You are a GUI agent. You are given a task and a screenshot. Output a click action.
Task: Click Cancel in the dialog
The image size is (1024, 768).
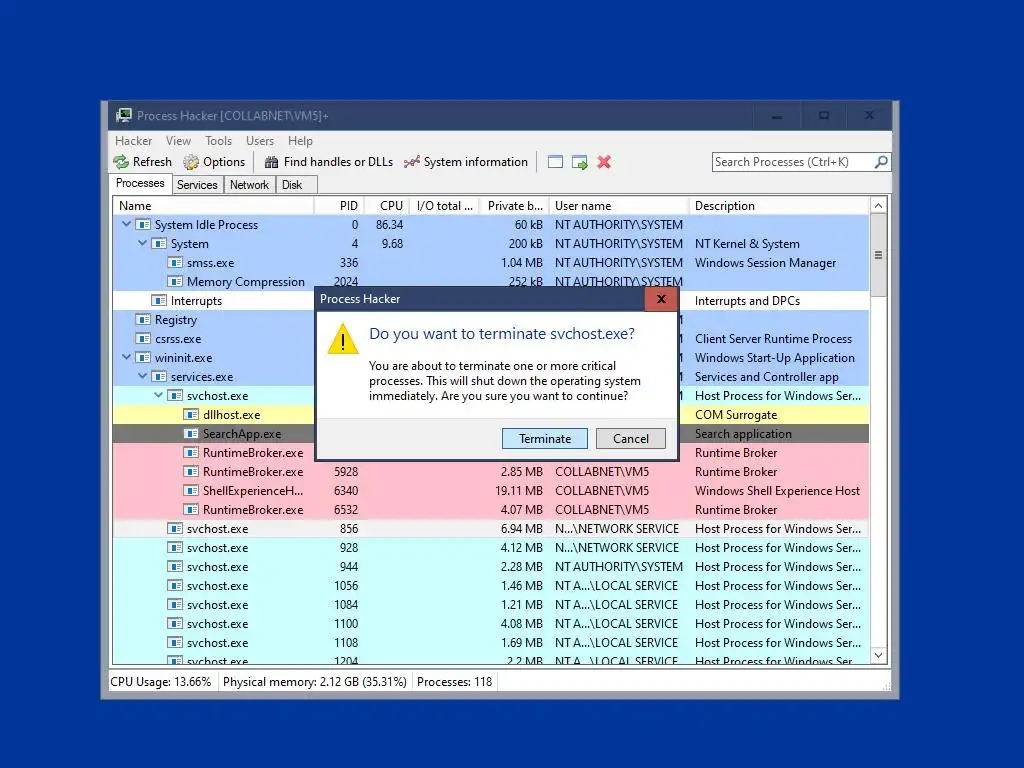click(631, 439)
